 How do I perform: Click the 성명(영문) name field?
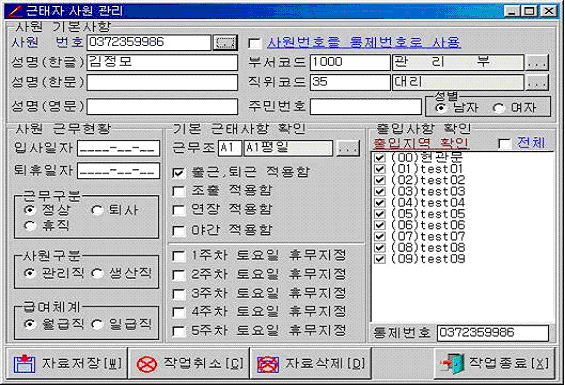pyautogui.click(x=162, y=107)
